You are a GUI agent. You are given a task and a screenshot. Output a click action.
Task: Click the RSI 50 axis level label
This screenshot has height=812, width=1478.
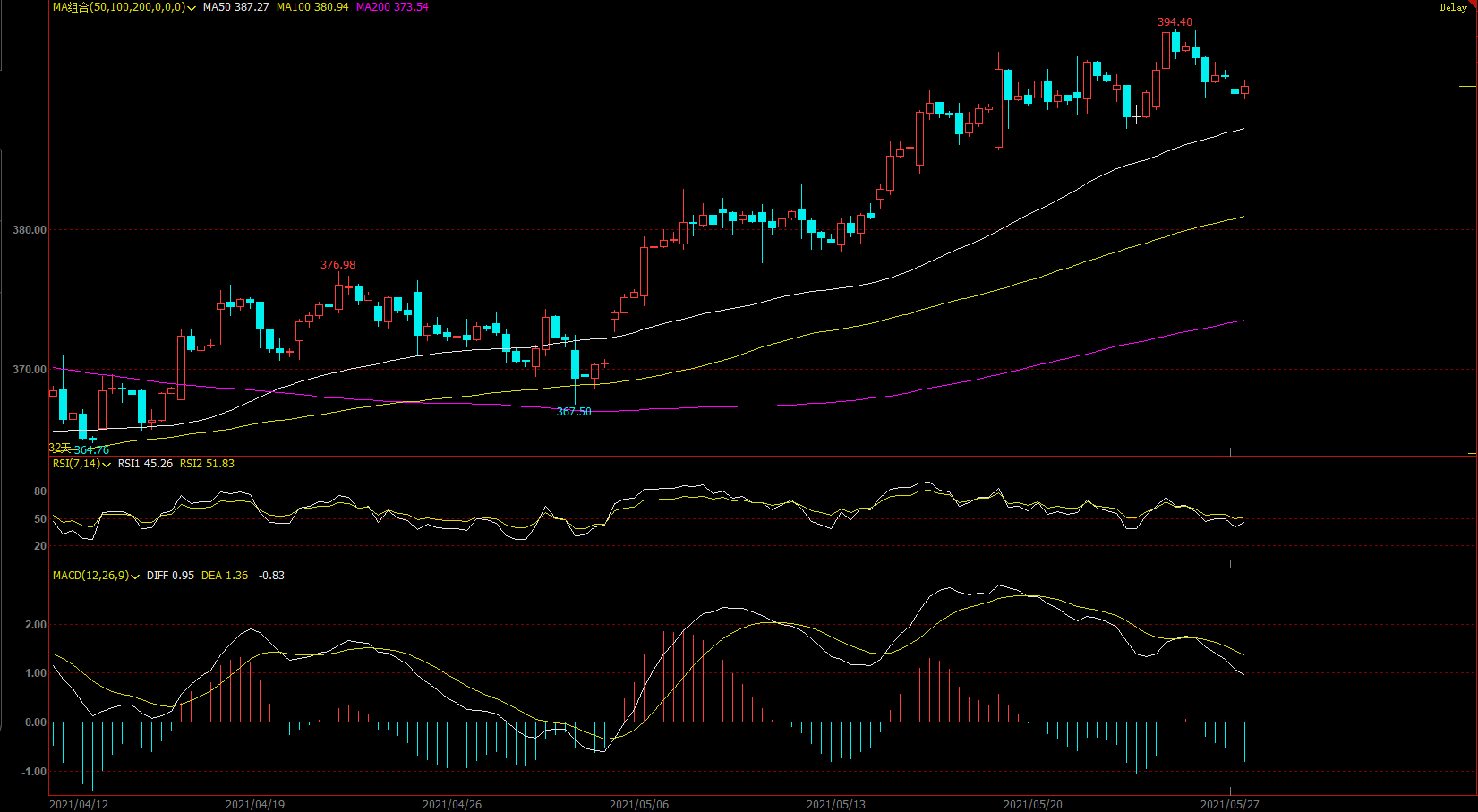pyautogui.click(x=40, y=519)
